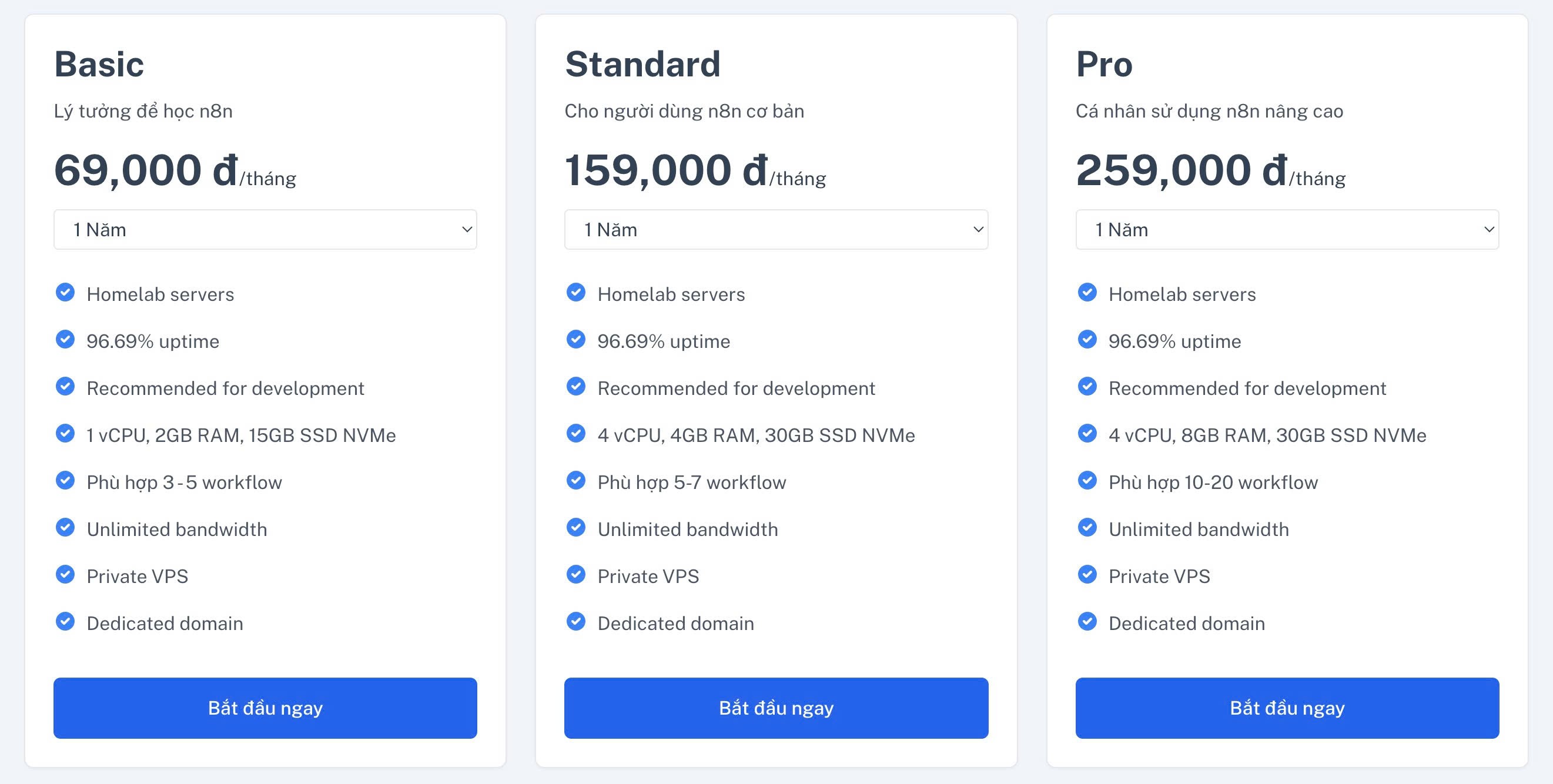Viewport: 1553px width, 784px height.
Task: Click checkmark beside 1 vCPU, 2GB RAM
Action: pyautogui.click(x=65, y=433)
